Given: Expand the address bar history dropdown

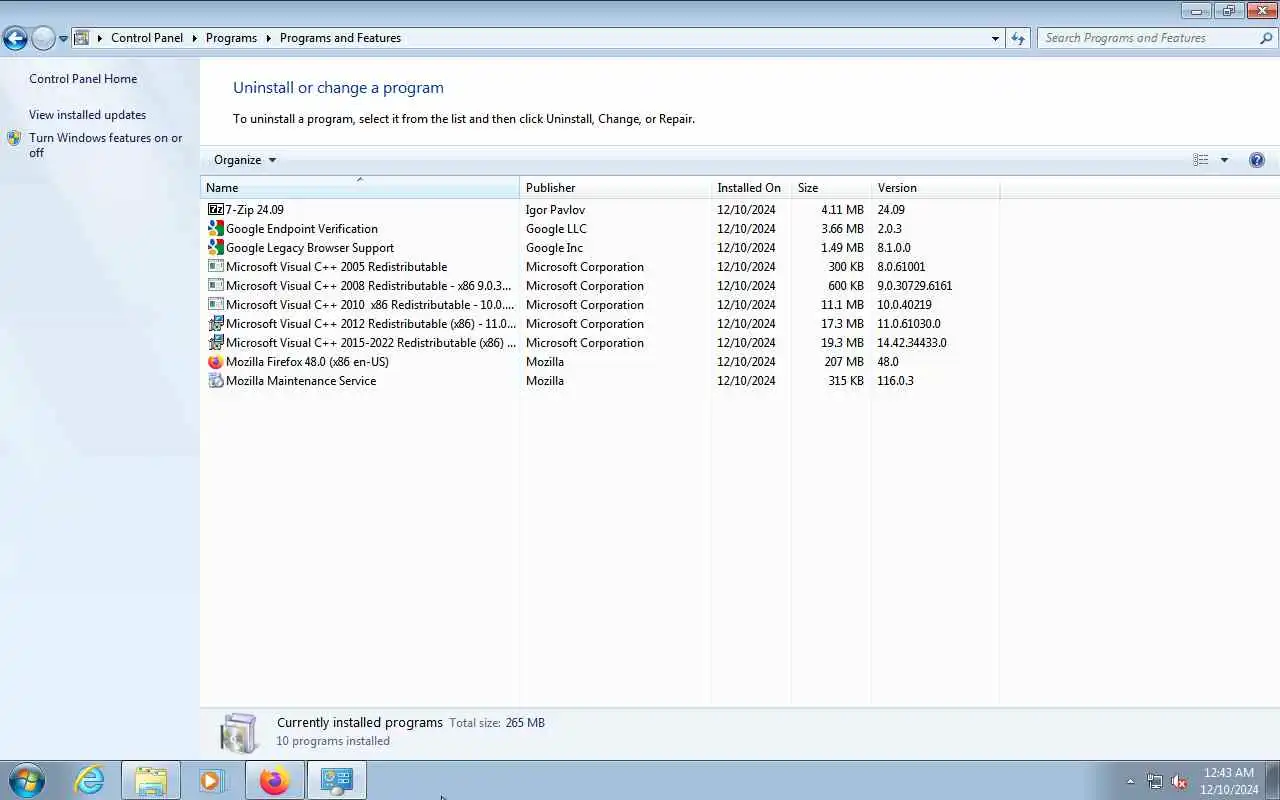Looking at the screenshot, I should point(995,38).
